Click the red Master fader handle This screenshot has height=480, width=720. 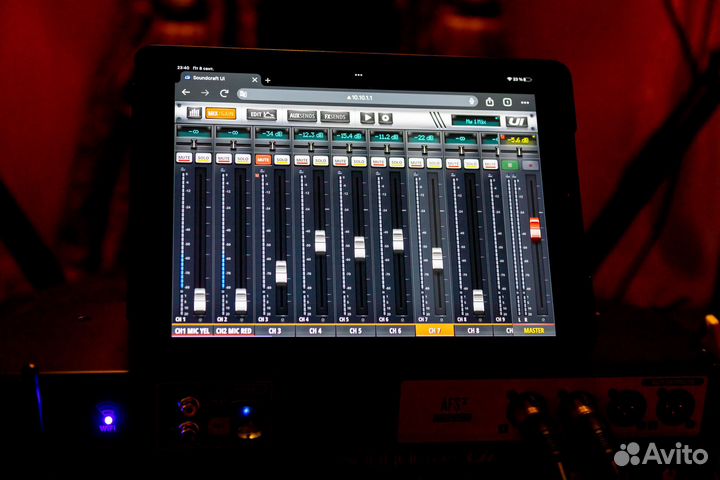[535, 229]
